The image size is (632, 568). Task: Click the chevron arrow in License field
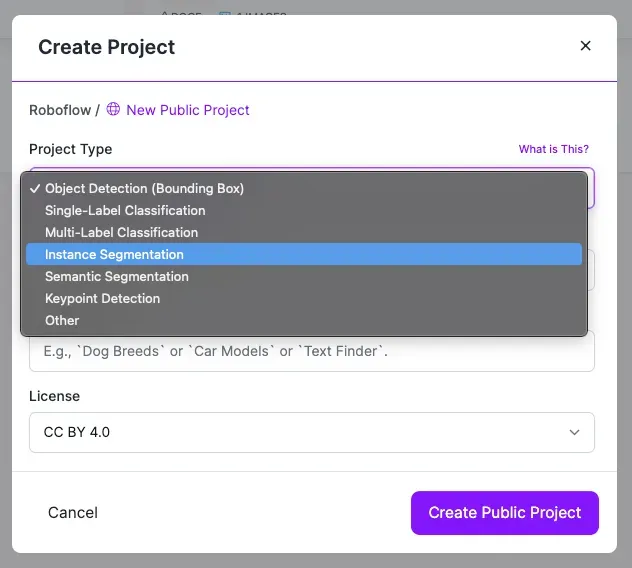574,432
